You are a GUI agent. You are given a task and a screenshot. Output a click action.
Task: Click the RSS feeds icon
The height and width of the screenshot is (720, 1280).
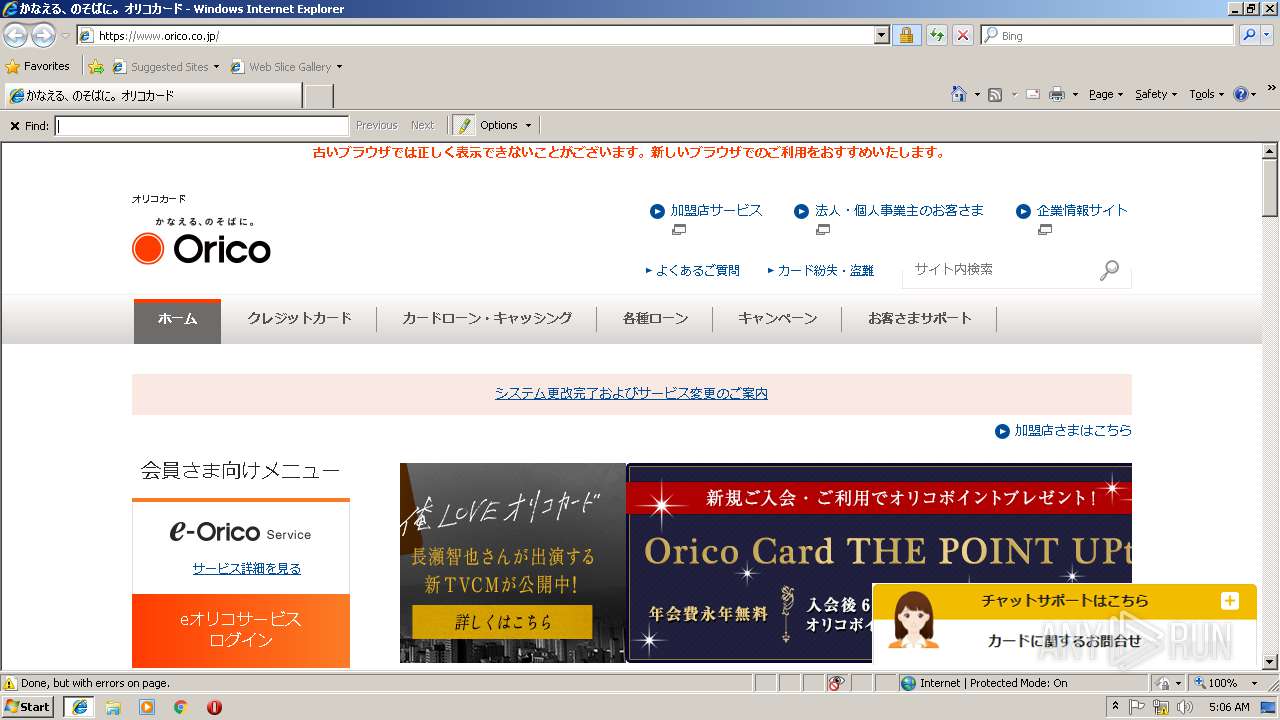tap(995, 94)
